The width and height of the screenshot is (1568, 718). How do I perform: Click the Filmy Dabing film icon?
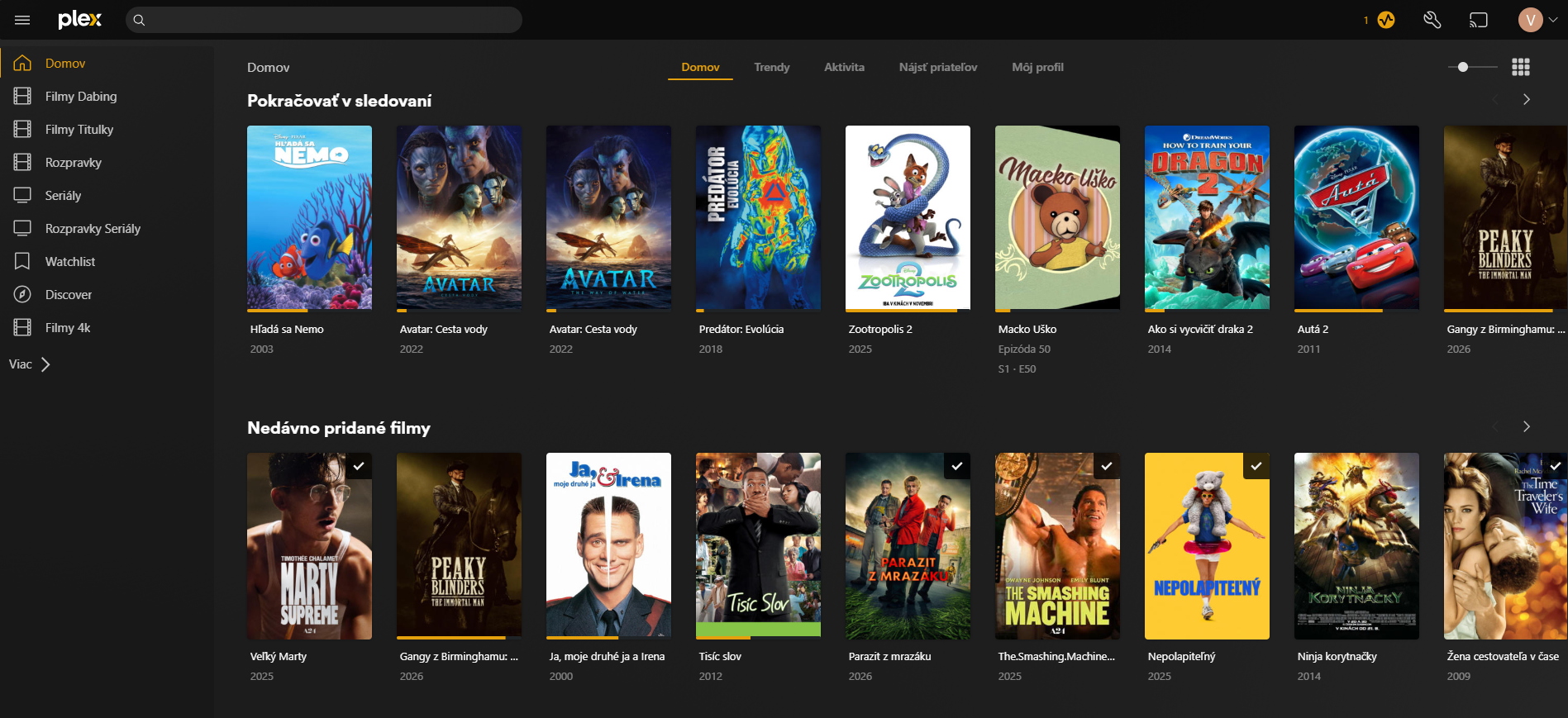tap(22, 96)
